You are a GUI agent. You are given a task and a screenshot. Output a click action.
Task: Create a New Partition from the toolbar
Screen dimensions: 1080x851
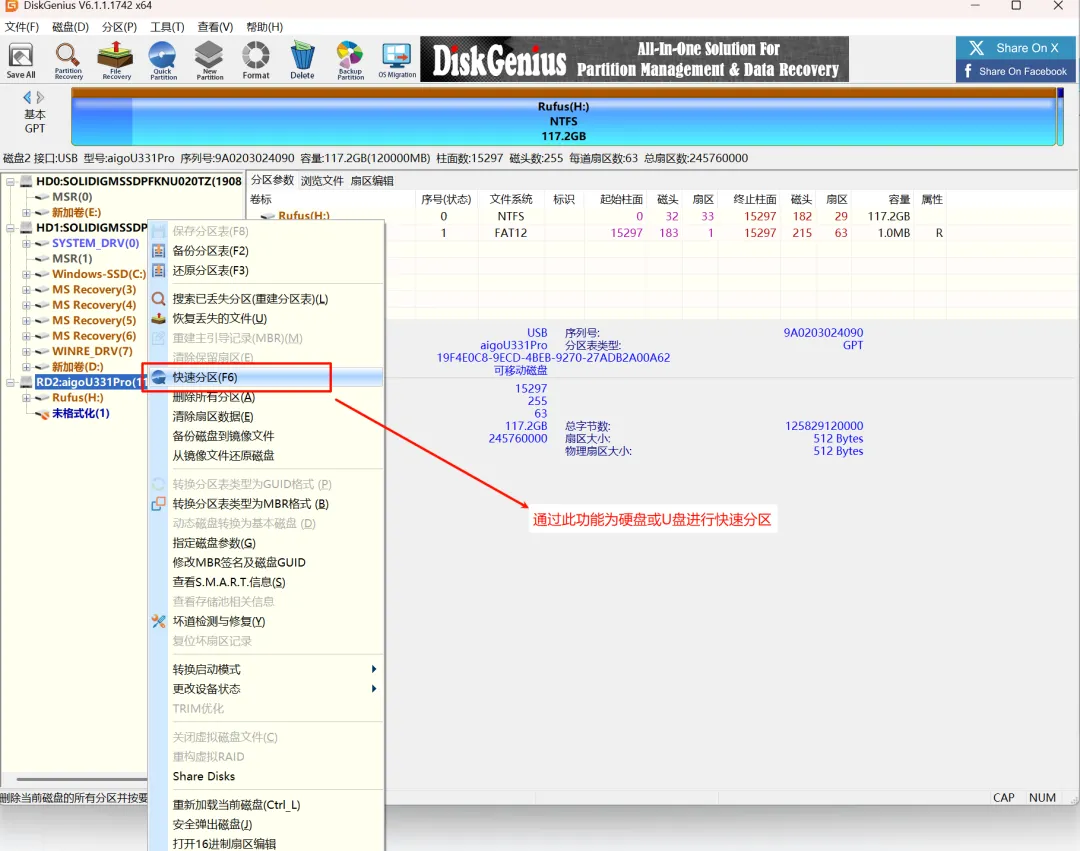click(x=209, y=60)
